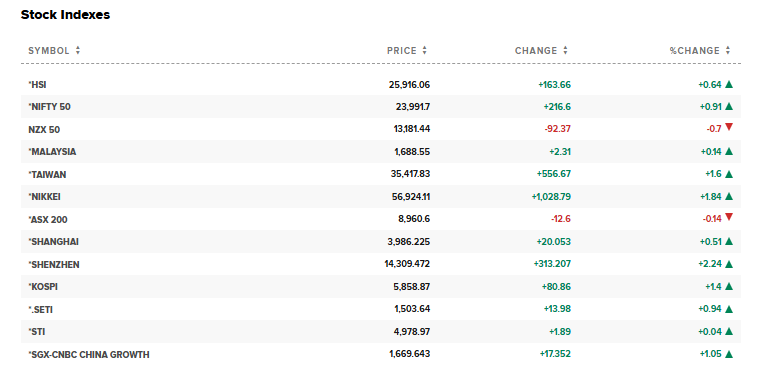Select the change value +17.352
The image size is (760, 373).
(x=555, y=354)
